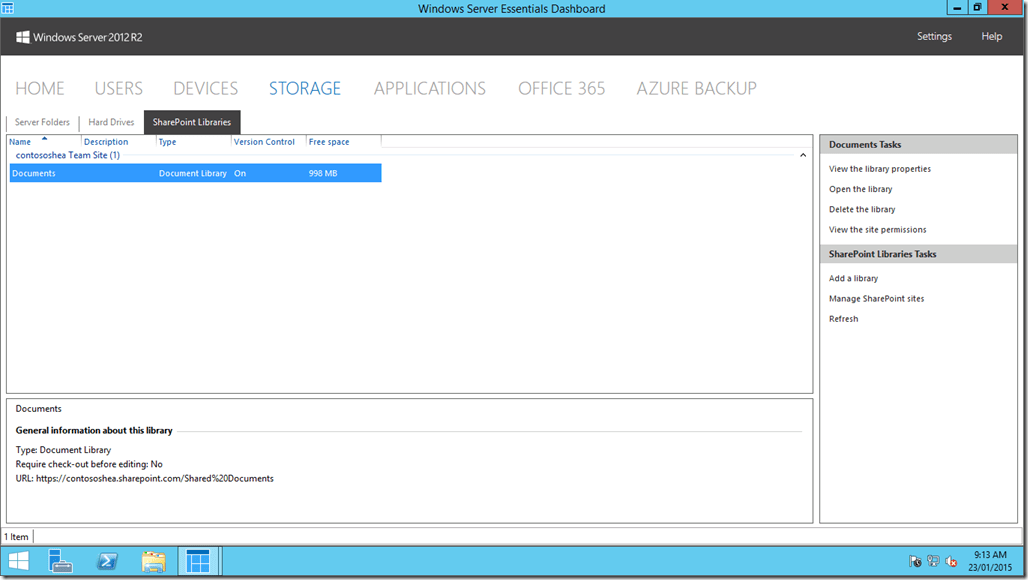Click the network status icon in the tray
This screenshot has height=580, width=1028.
tap(933, 561)
